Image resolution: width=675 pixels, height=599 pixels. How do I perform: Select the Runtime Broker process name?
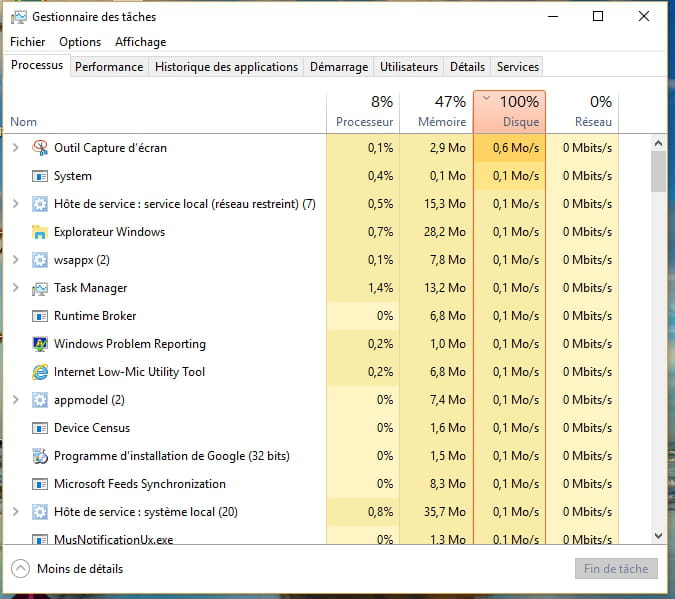point(95,316)
